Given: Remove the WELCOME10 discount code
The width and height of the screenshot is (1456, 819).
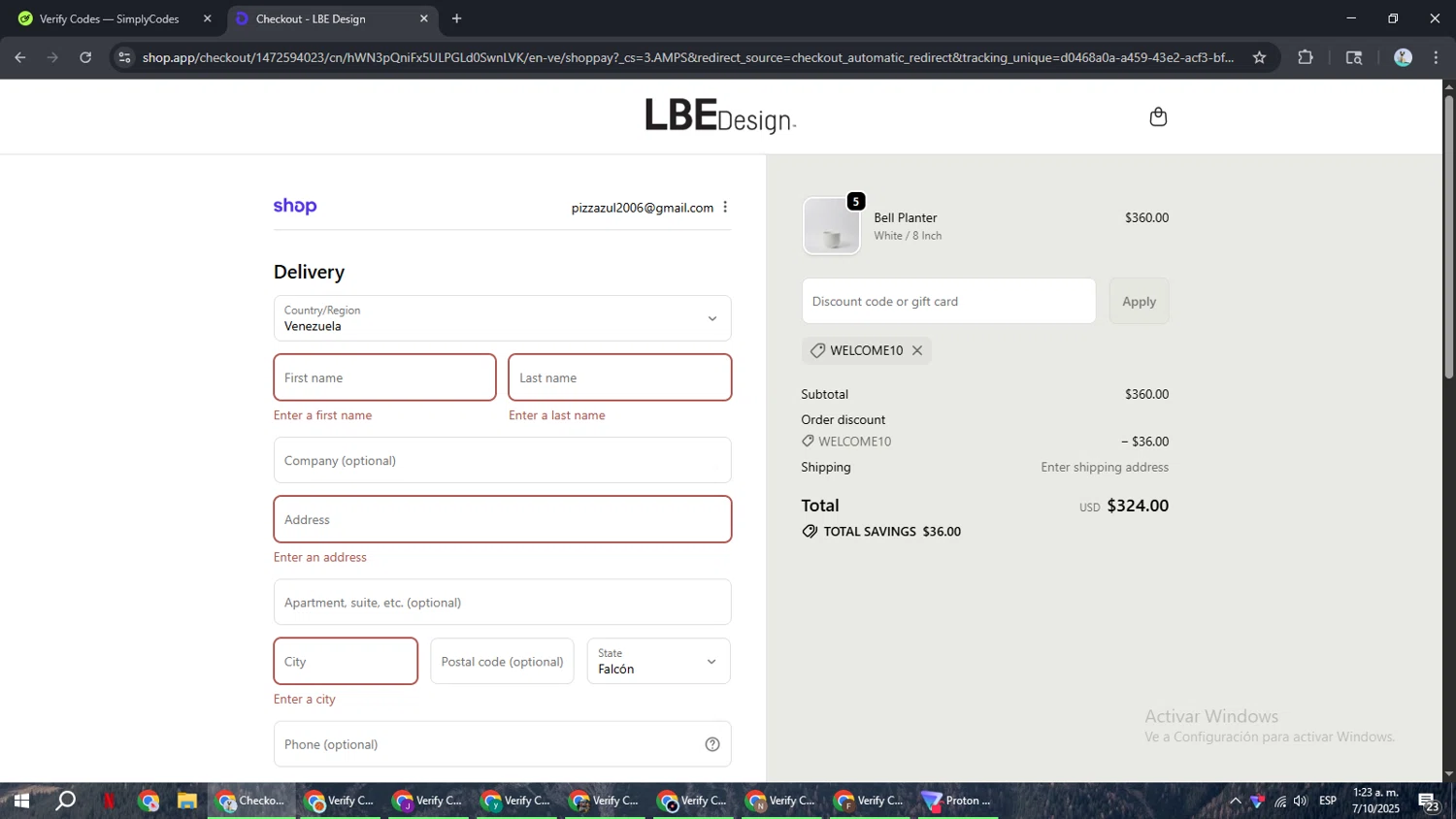Looking at the screenshot, I should coord(916,350).
